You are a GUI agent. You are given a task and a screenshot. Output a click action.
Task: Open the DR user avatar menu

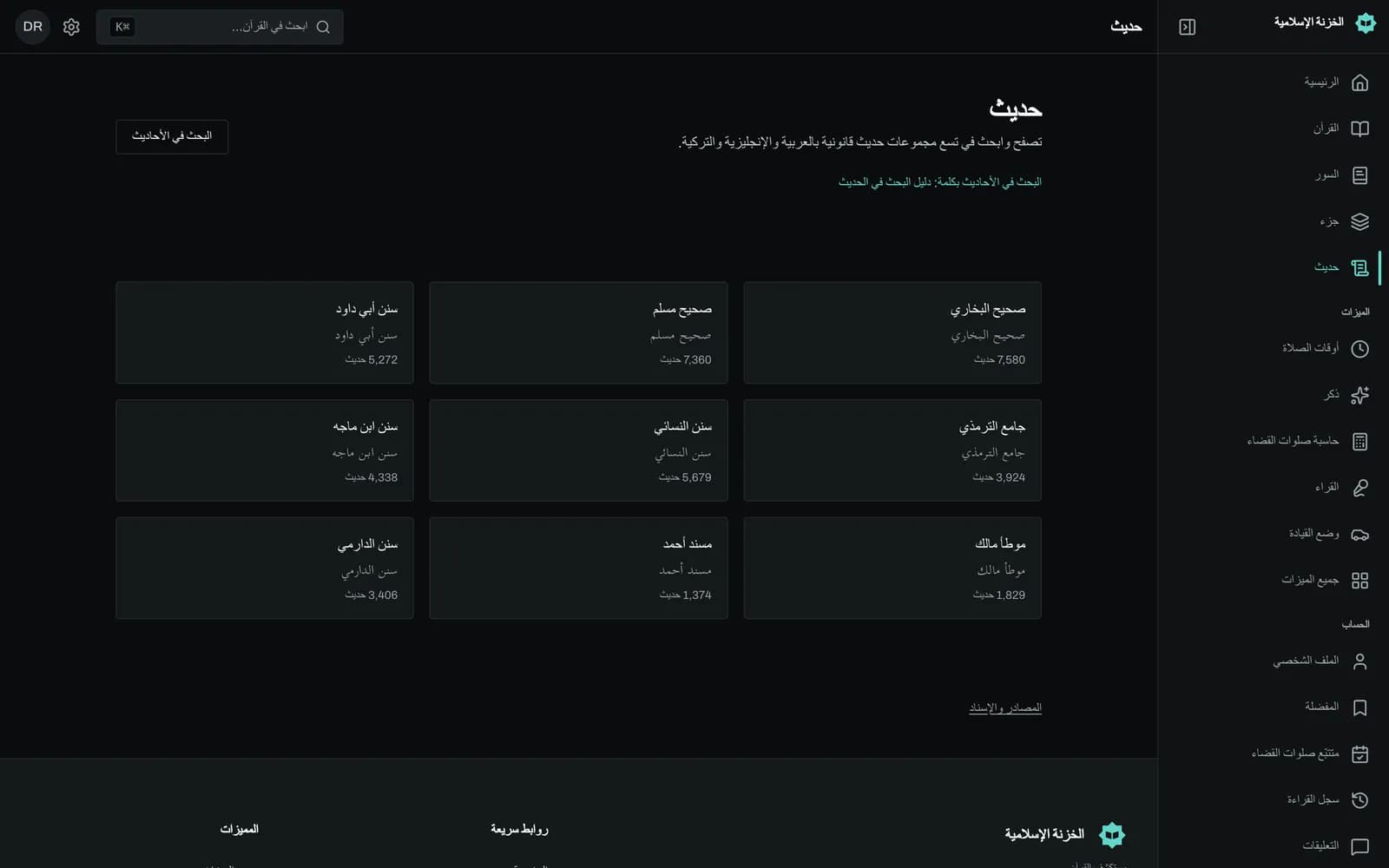(x=33, y=27)
